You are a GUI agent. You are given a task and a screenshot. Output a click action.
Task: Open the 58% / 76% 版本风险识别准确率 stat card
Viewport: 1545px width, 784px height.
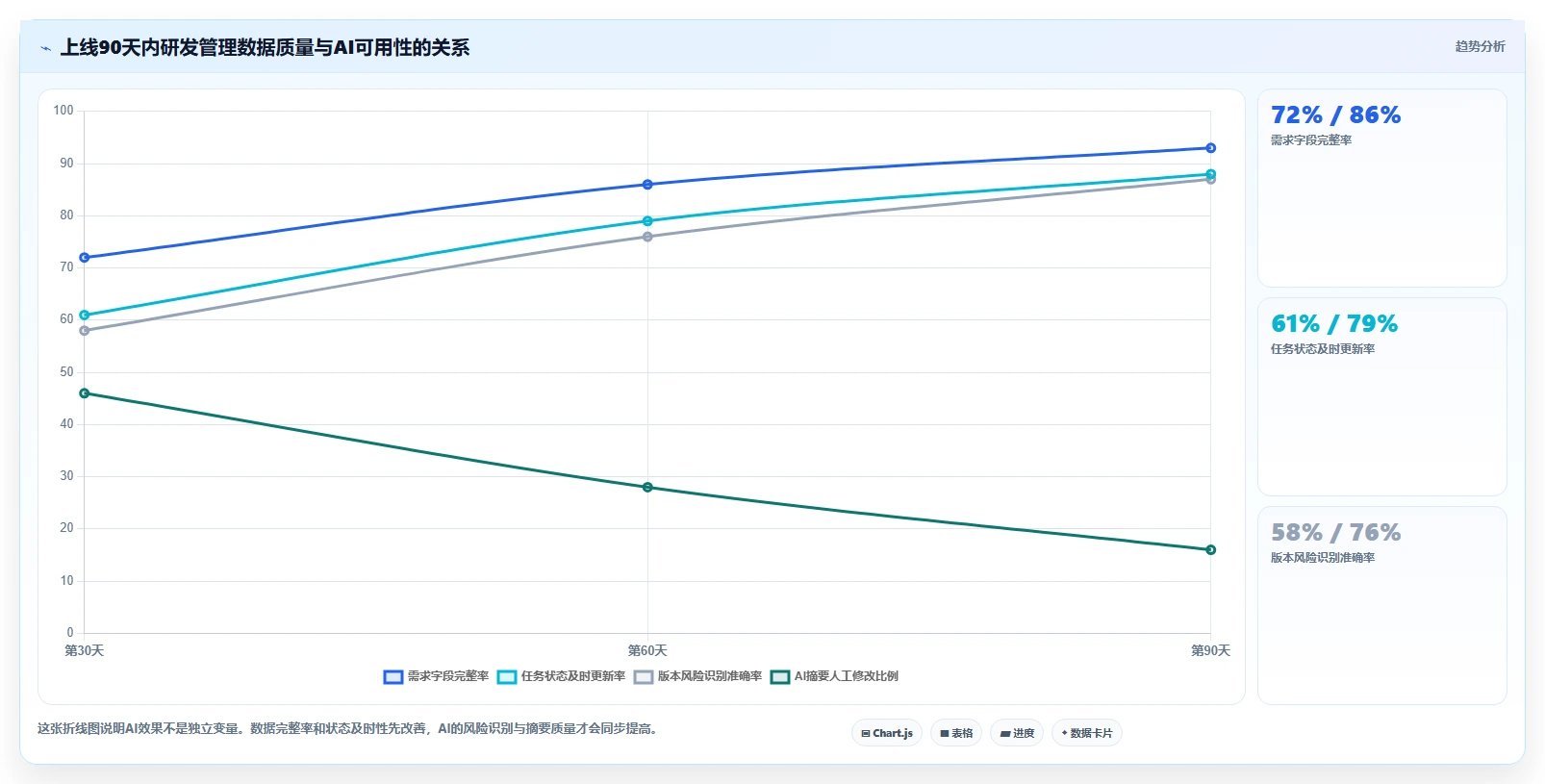pos(1382,606)
